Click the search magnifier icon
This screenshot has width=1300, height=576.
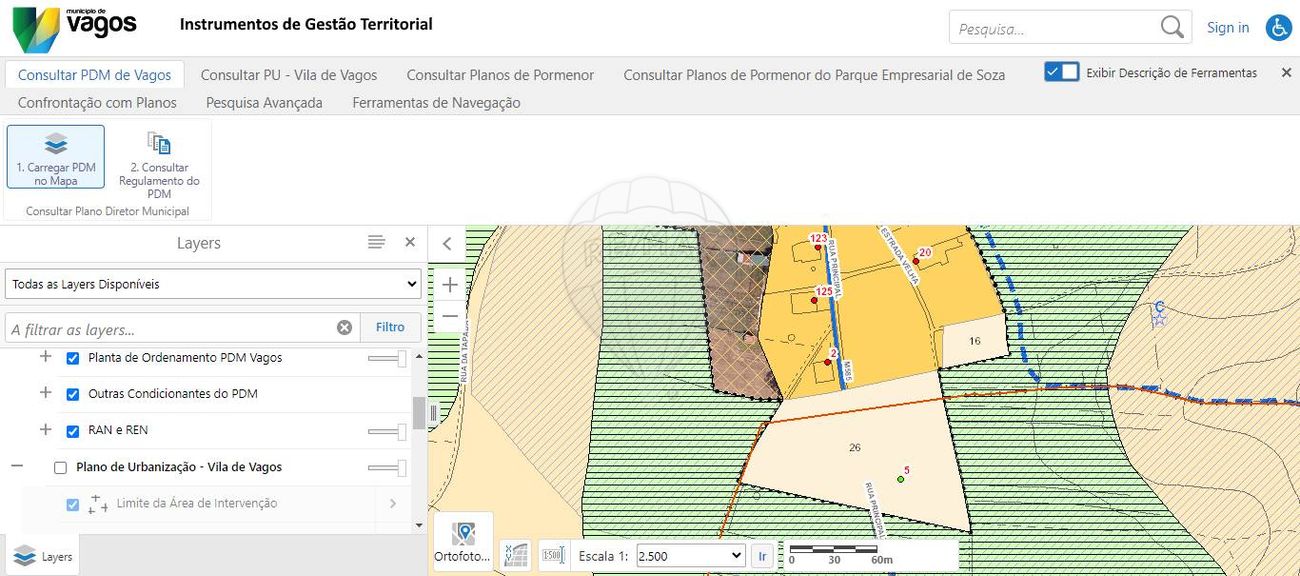point(1172,27)
